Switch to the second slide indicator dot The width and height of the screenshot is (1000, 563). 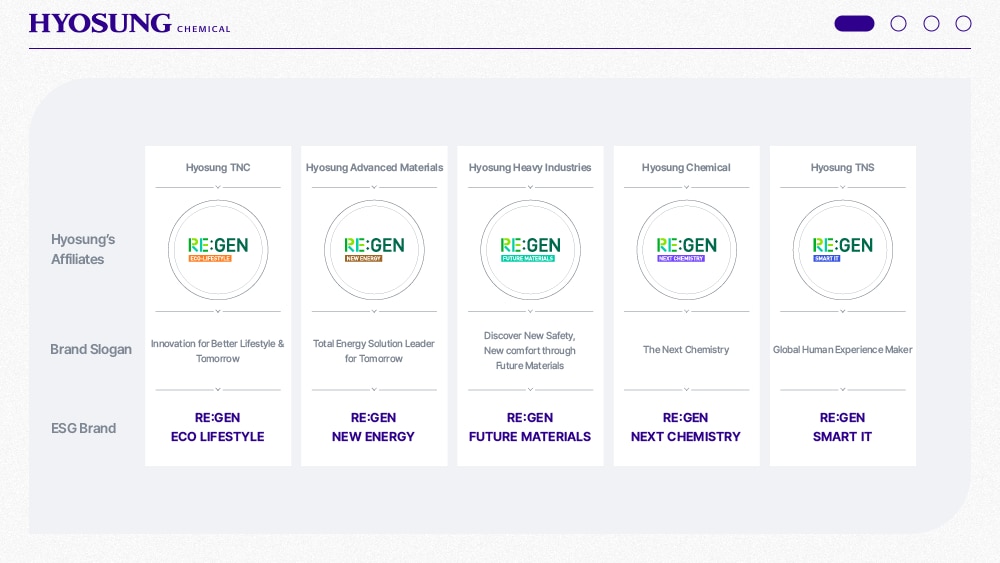click(x=898, y=24)
